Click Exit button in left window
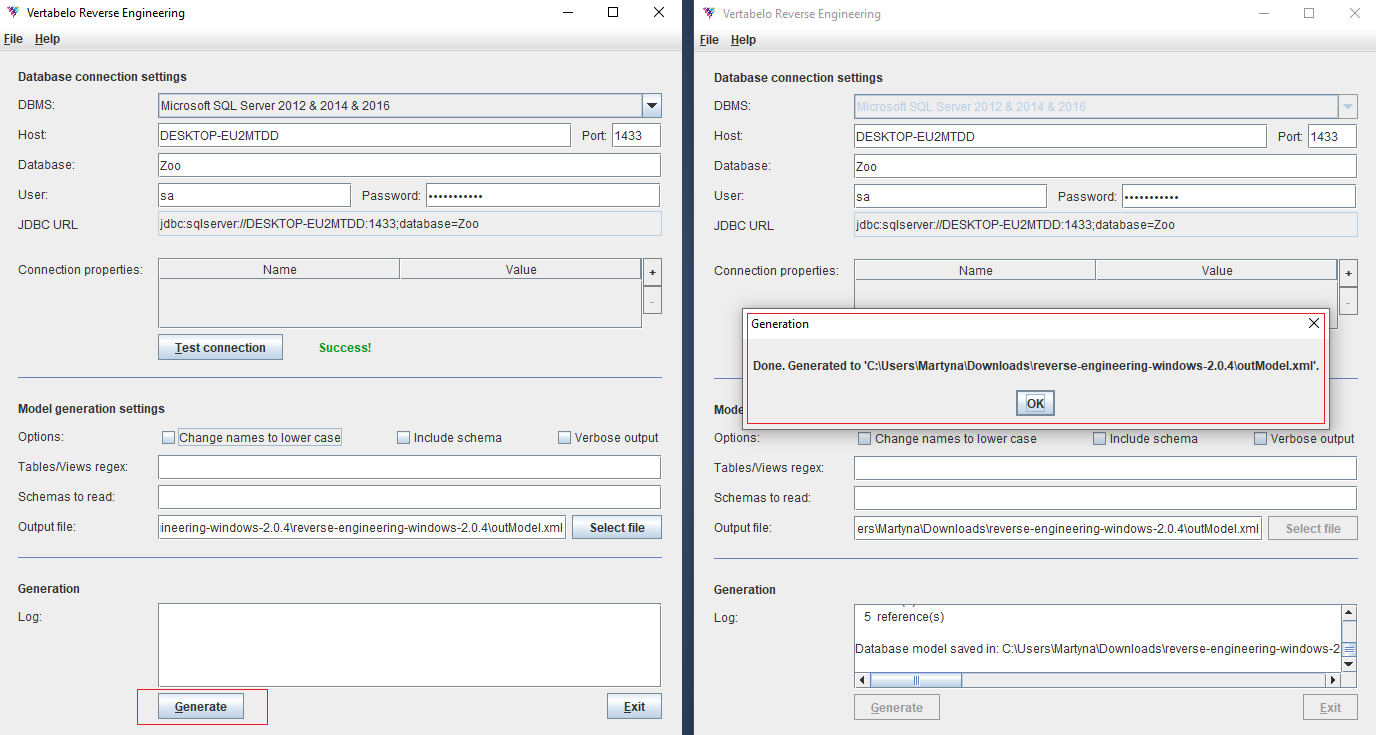 [634, 706]
